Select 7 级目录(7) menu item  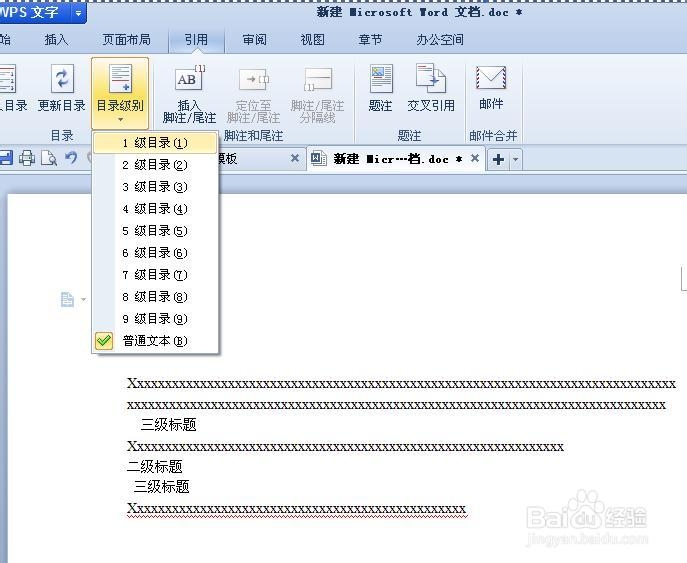tap(155, 275)
